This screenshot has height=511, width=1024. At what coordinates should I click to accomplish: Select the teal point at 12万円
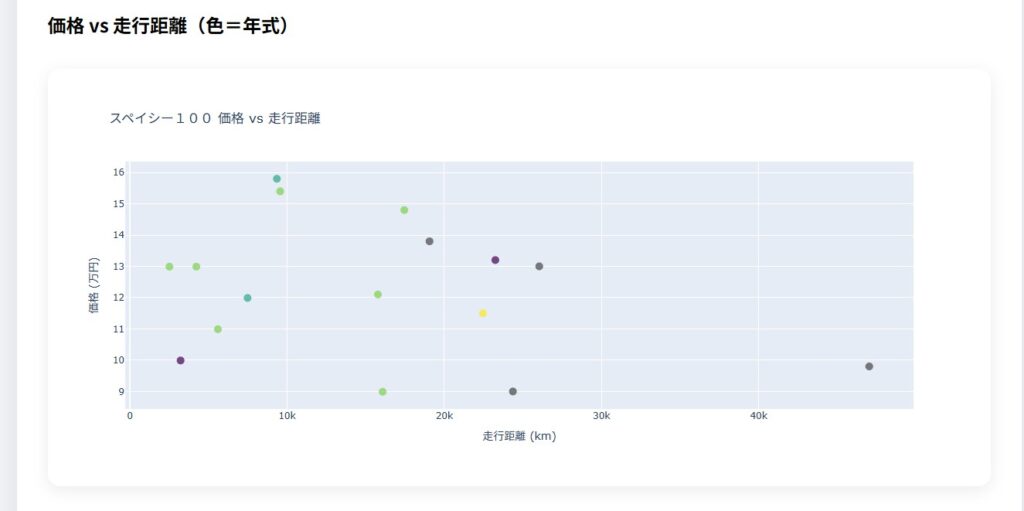247,298
